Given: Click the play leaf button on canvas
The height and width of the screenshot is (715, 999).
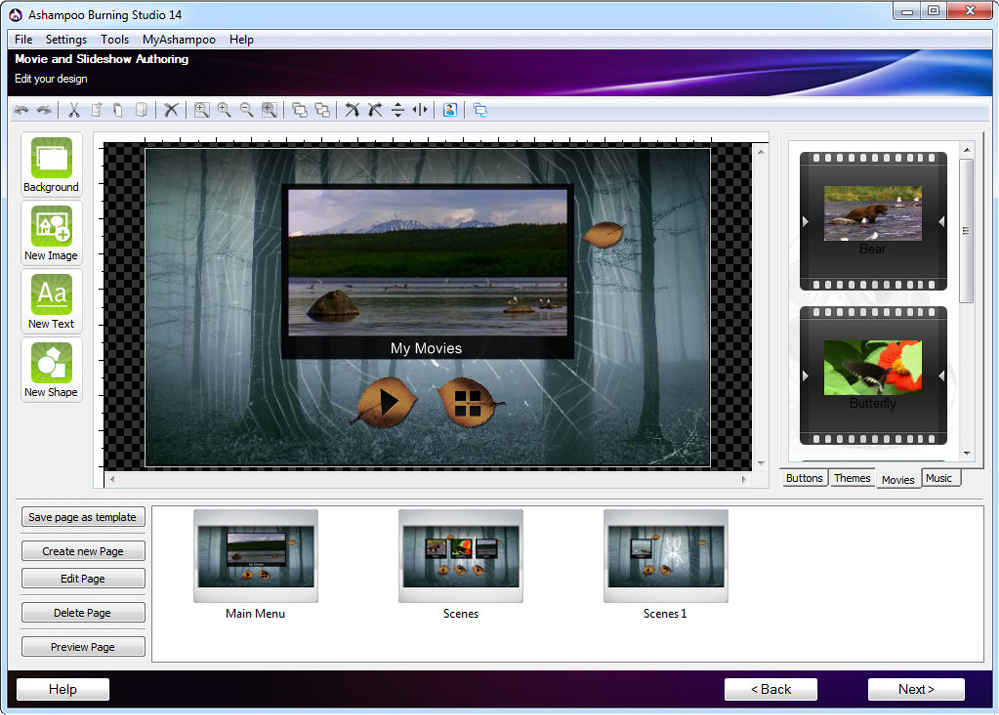Looking at the screenshot, I should (x=384, y=402).
